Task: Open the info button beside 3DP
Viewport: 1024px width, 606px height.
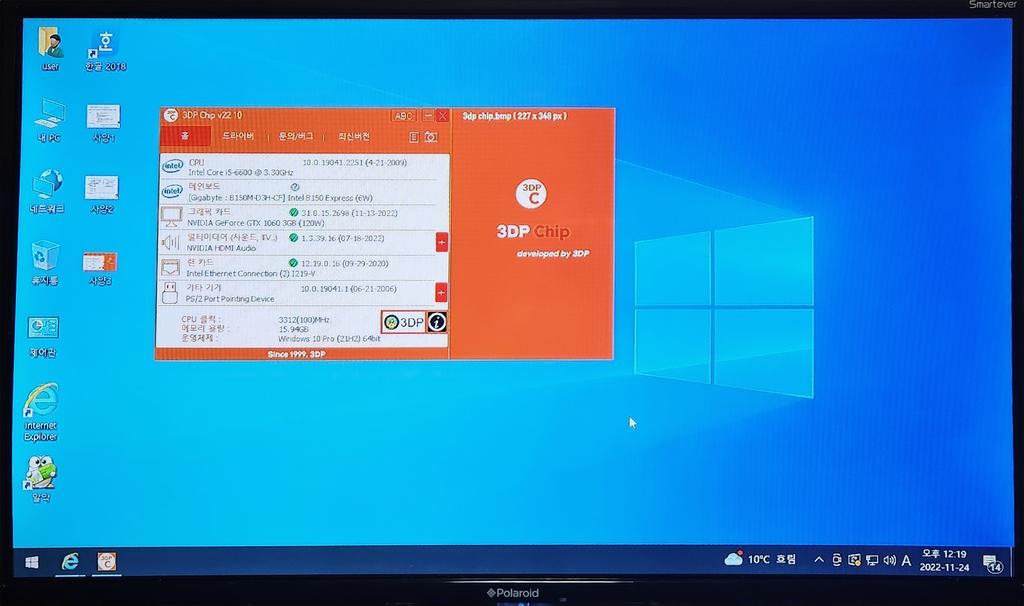Action: 437,322
